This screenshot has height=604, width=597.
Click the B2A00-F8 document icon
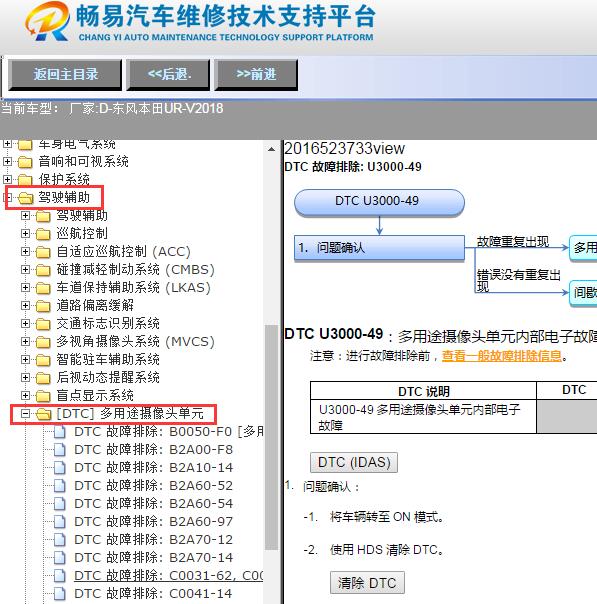coord(60,450)
